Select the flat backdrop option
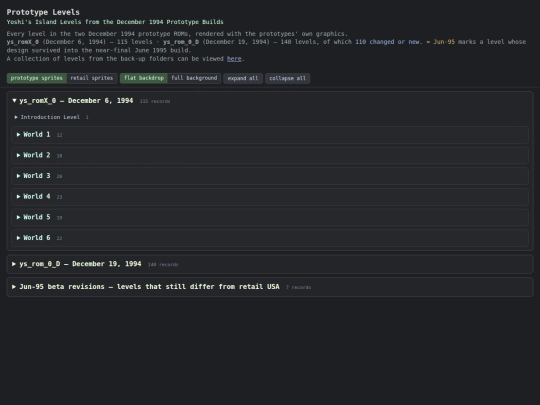Screen dimensions: 540x405 (x=144, y=78)
